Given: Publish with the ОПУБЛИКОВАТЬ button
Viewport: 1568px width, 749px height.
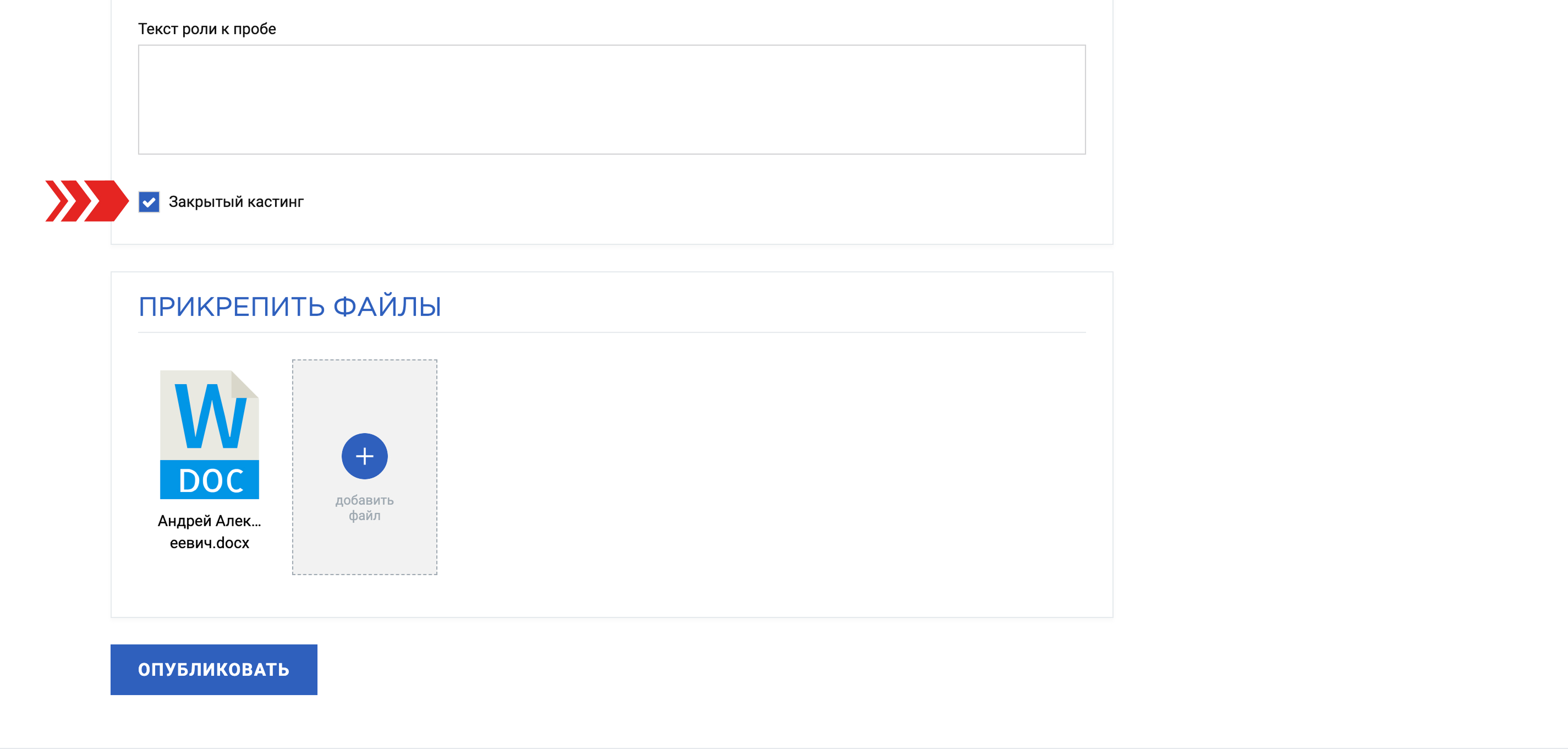Looking at the screenshot, I should 213,669.
